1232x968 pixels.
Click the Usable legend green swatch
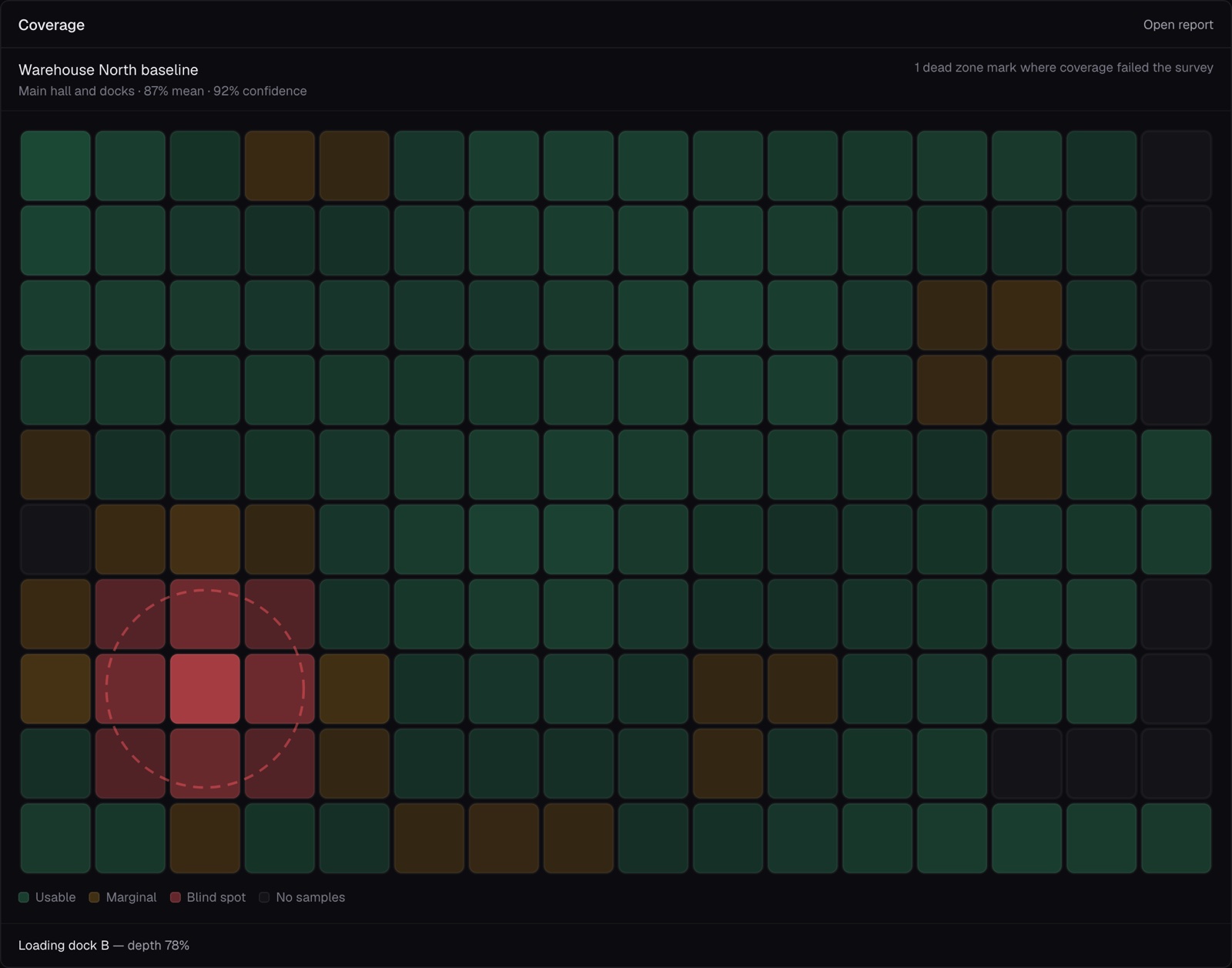click(x=24, y=897)
